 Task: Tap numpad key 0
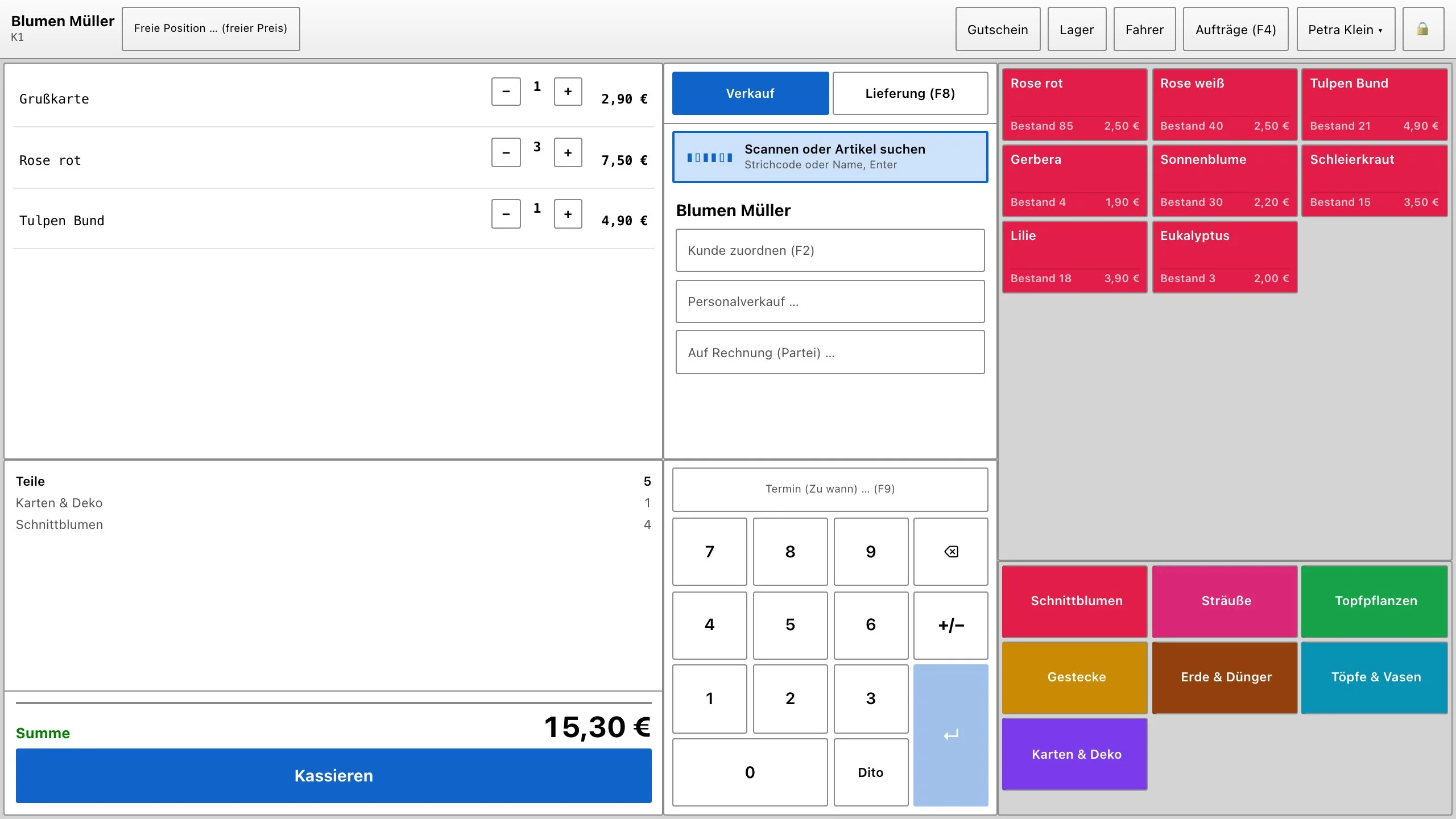(x=750, y=772)
